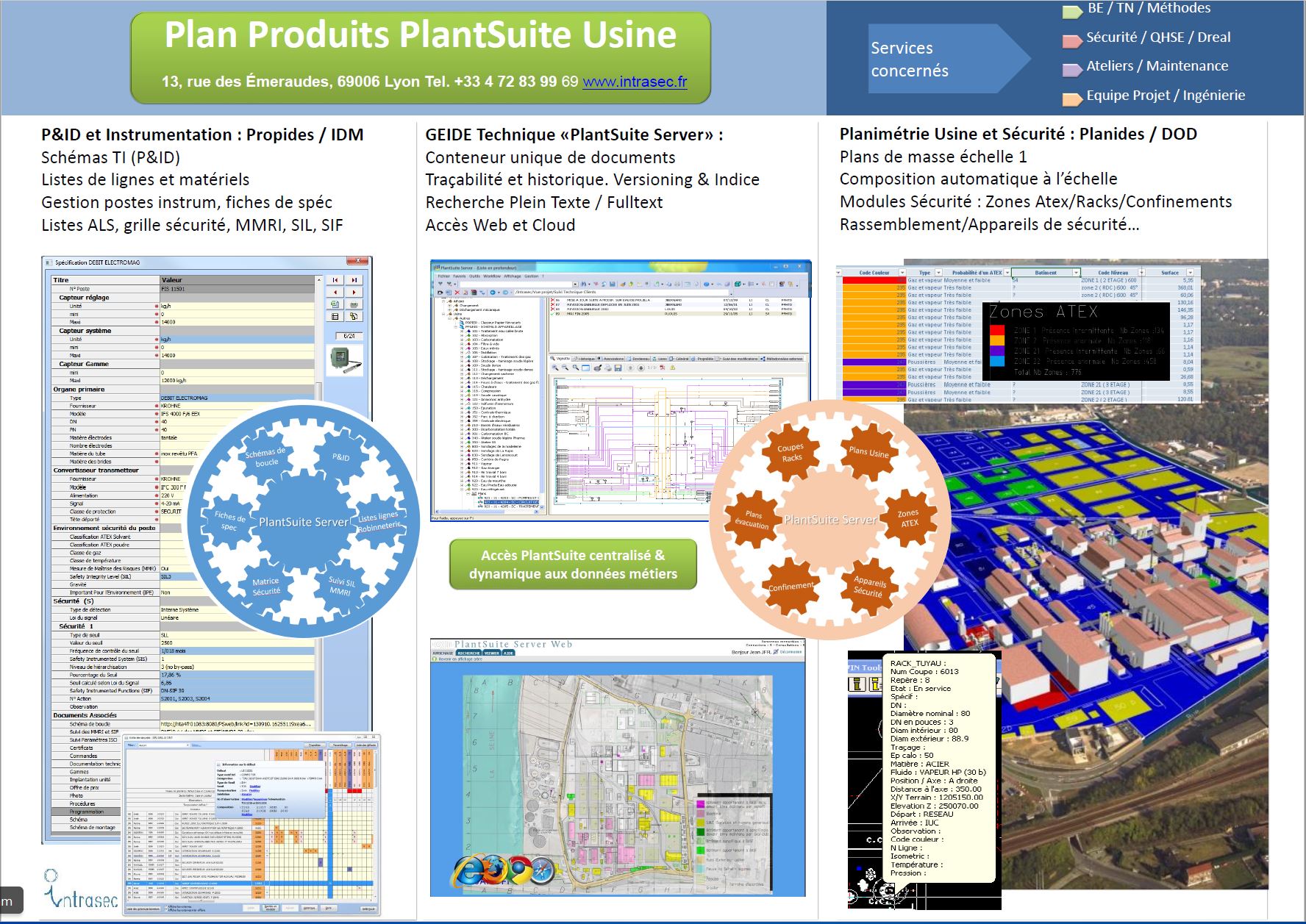The height and width of the screenshot is (924, 1306).
Task: Collapse the Plans tree node
Action: pos(468,494)
